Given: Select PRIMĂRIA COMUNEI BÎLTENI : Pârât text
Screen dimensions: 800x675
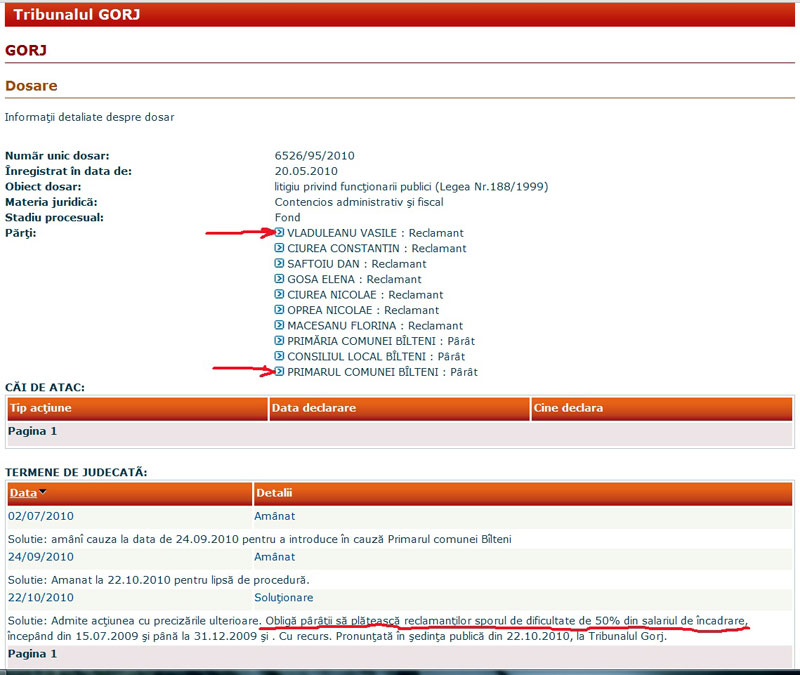Looking at the screenshot, I should point(381,341).
